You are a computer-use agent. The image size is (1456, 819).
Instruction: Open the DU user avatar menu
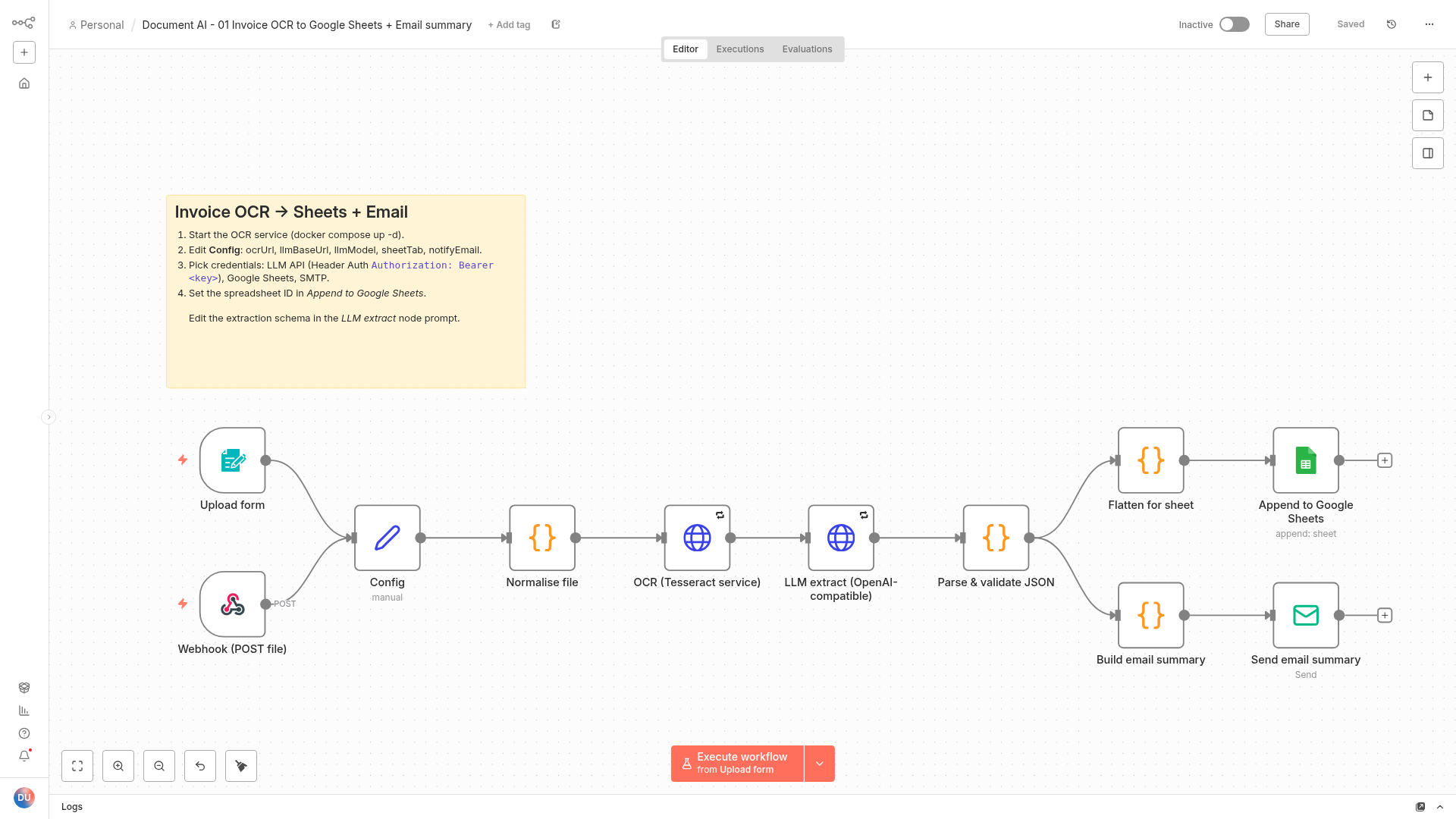tap(24, 798)
